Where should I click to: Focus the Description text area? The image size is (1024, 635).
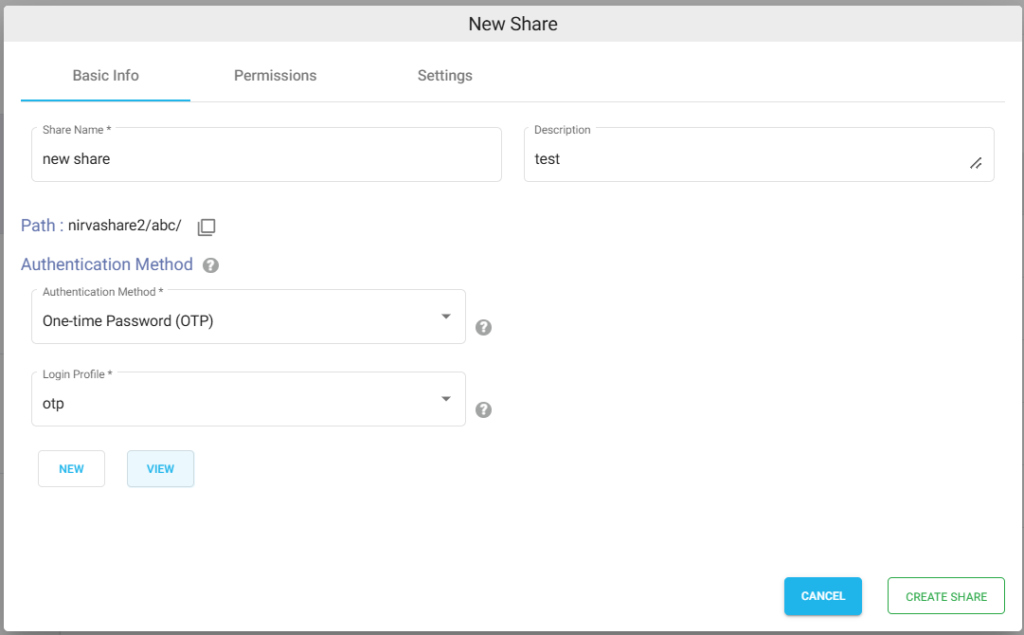(759, 155)
